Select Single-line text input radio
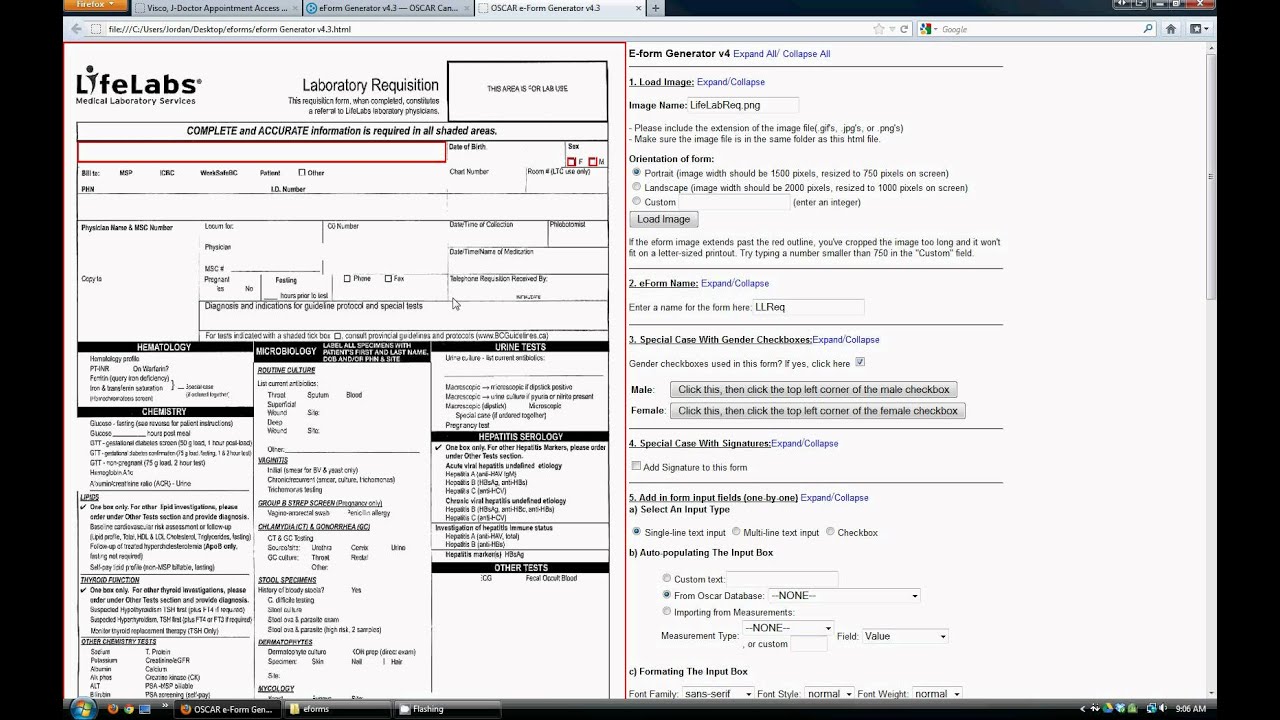The height and width of the screenshot is (720, 1280). coord(636,532)
